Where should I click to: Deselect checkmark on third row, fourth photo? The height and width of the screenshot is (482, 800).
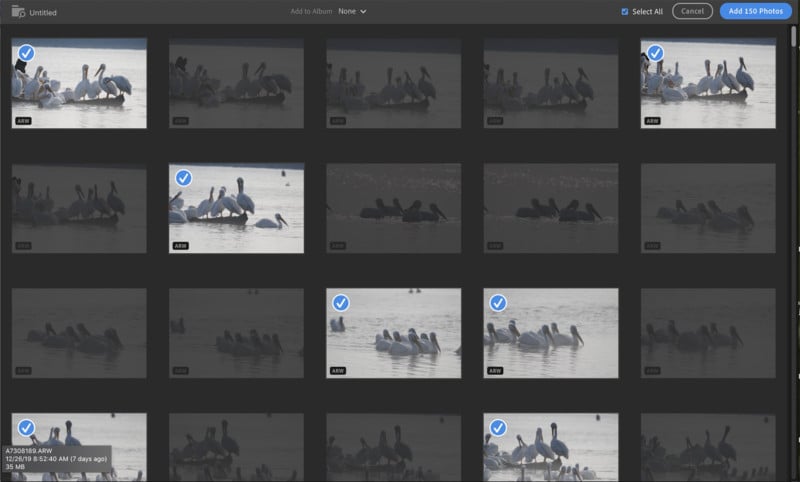(x=498, y=303)
